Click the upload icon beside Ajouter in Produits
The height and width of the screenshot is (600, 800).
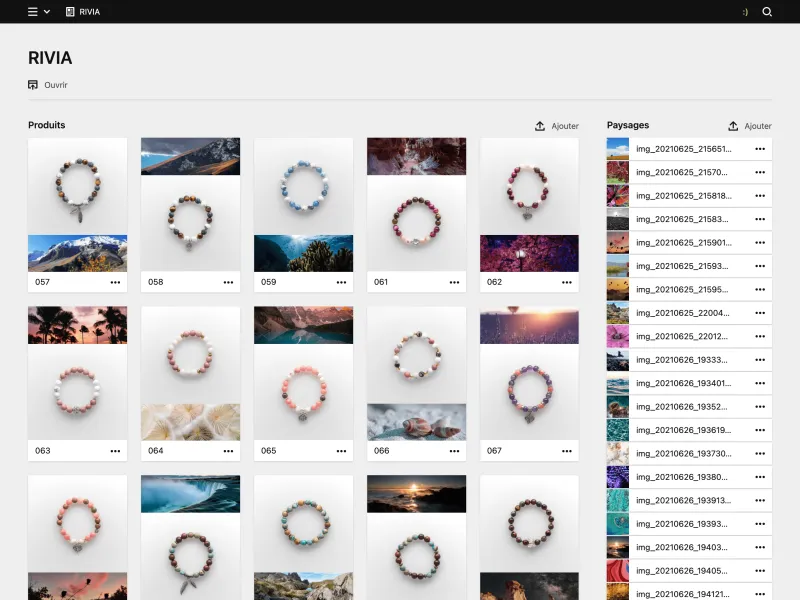[x=538, y=125]
